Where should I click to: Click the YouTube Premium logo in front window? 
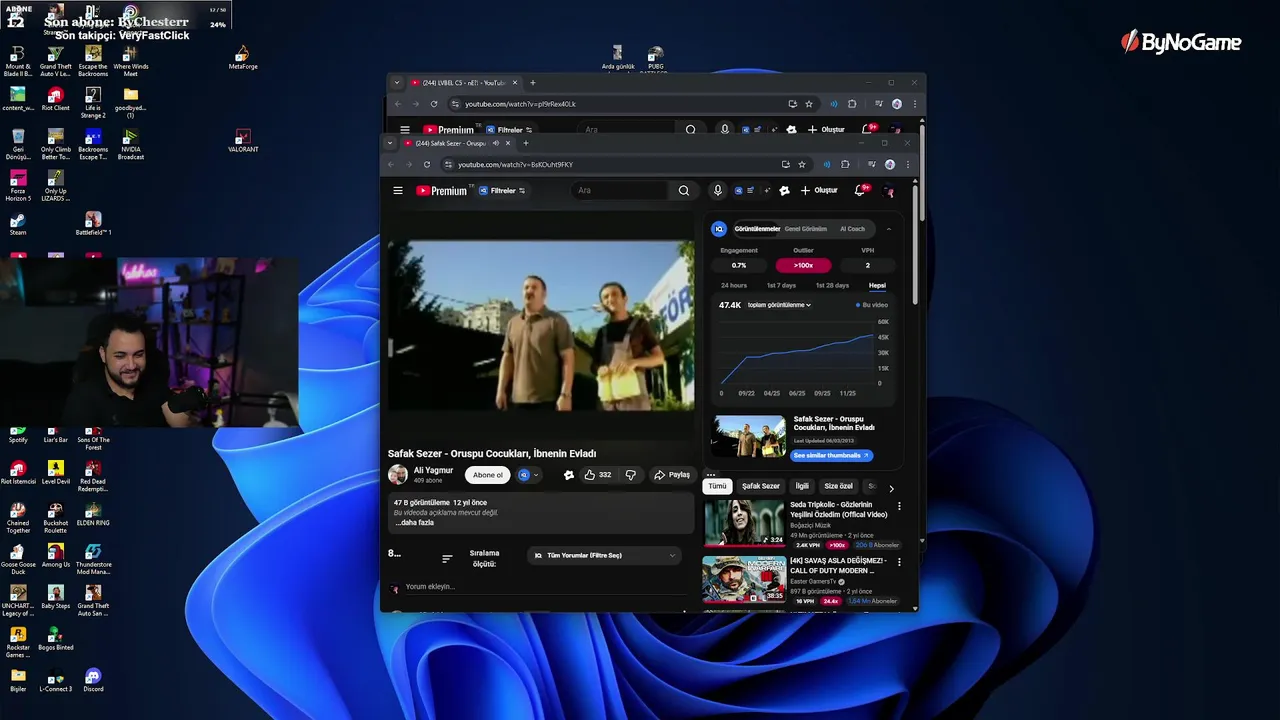tap(442, 190)
